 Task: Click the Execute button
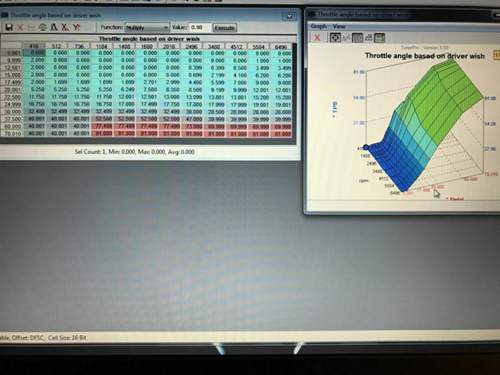point(225,28)
